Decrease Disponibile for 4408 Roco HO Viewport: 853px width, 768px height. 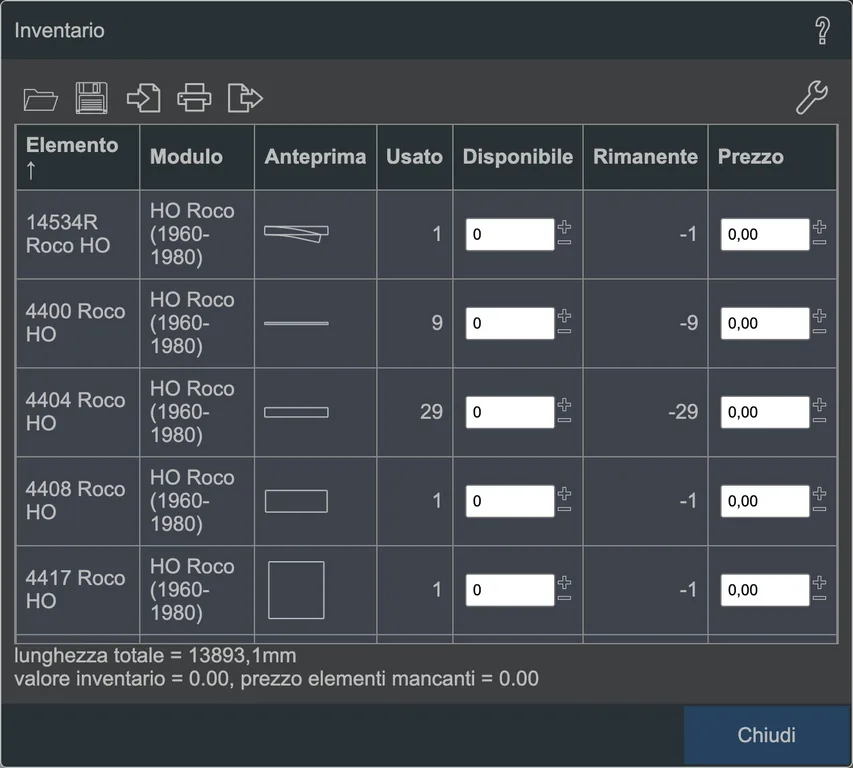pos(564,509)
